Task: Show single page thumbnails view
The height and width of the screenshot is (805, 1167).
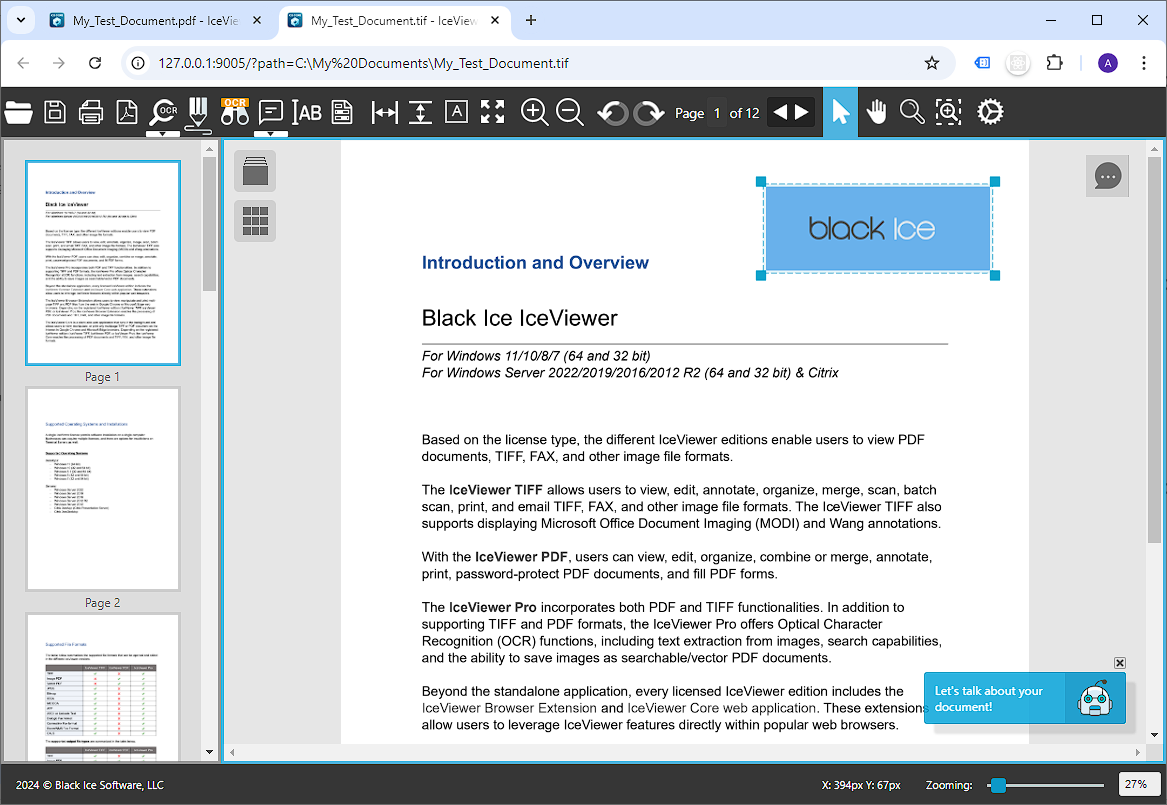Action: [255, 171]
